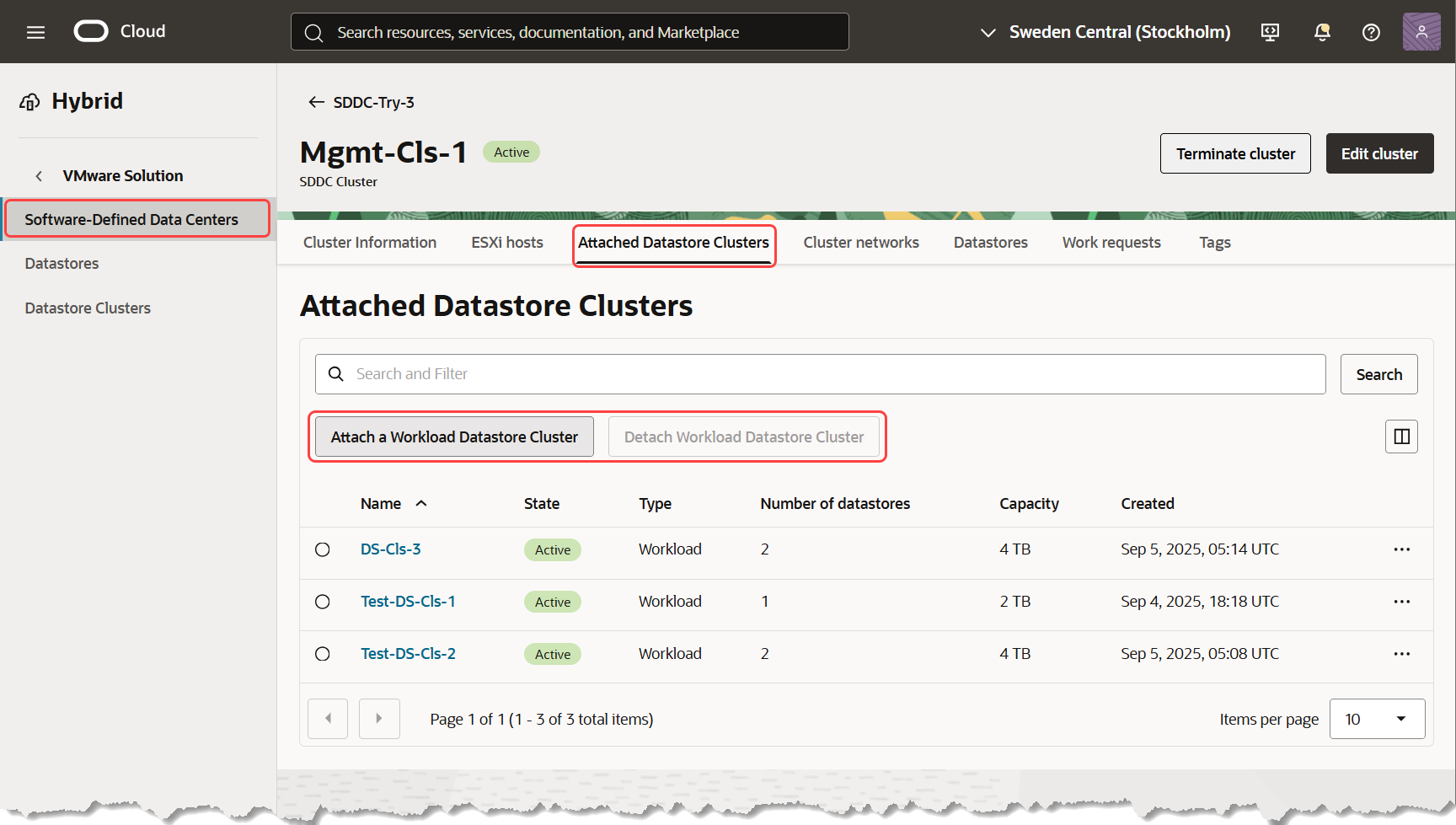
Task: Click the Terminate cluster button
Action: [x=1235, y=153]
